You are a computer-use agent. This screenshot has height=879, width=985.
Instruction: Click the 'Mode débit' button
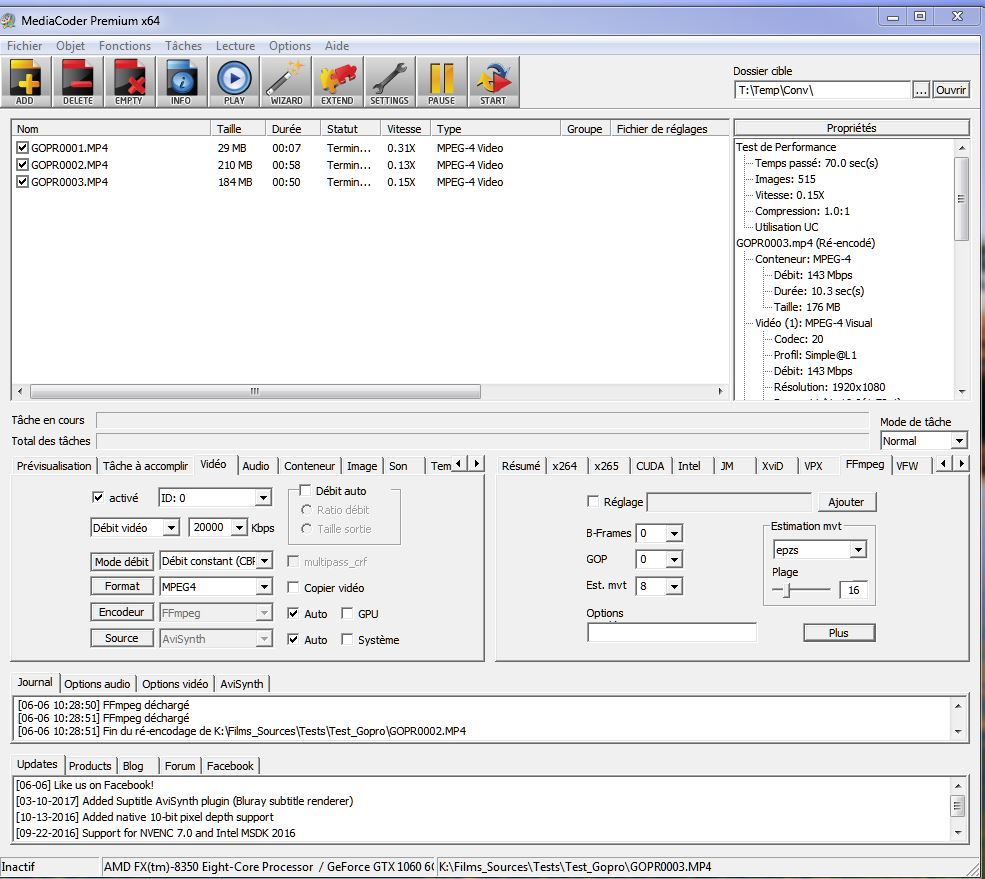122,561
